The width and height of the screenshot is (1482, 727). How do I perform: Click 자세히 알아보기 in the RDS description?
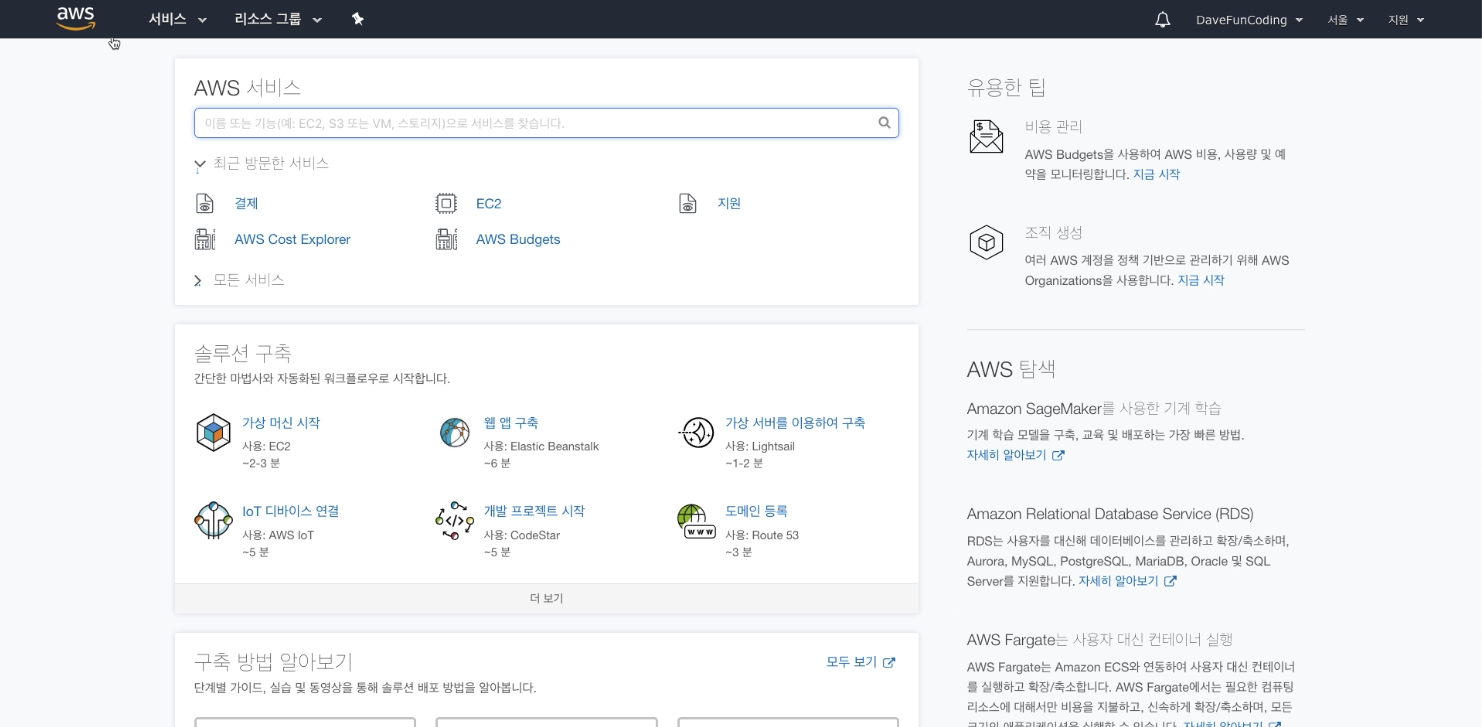[x=1118, y=581]
